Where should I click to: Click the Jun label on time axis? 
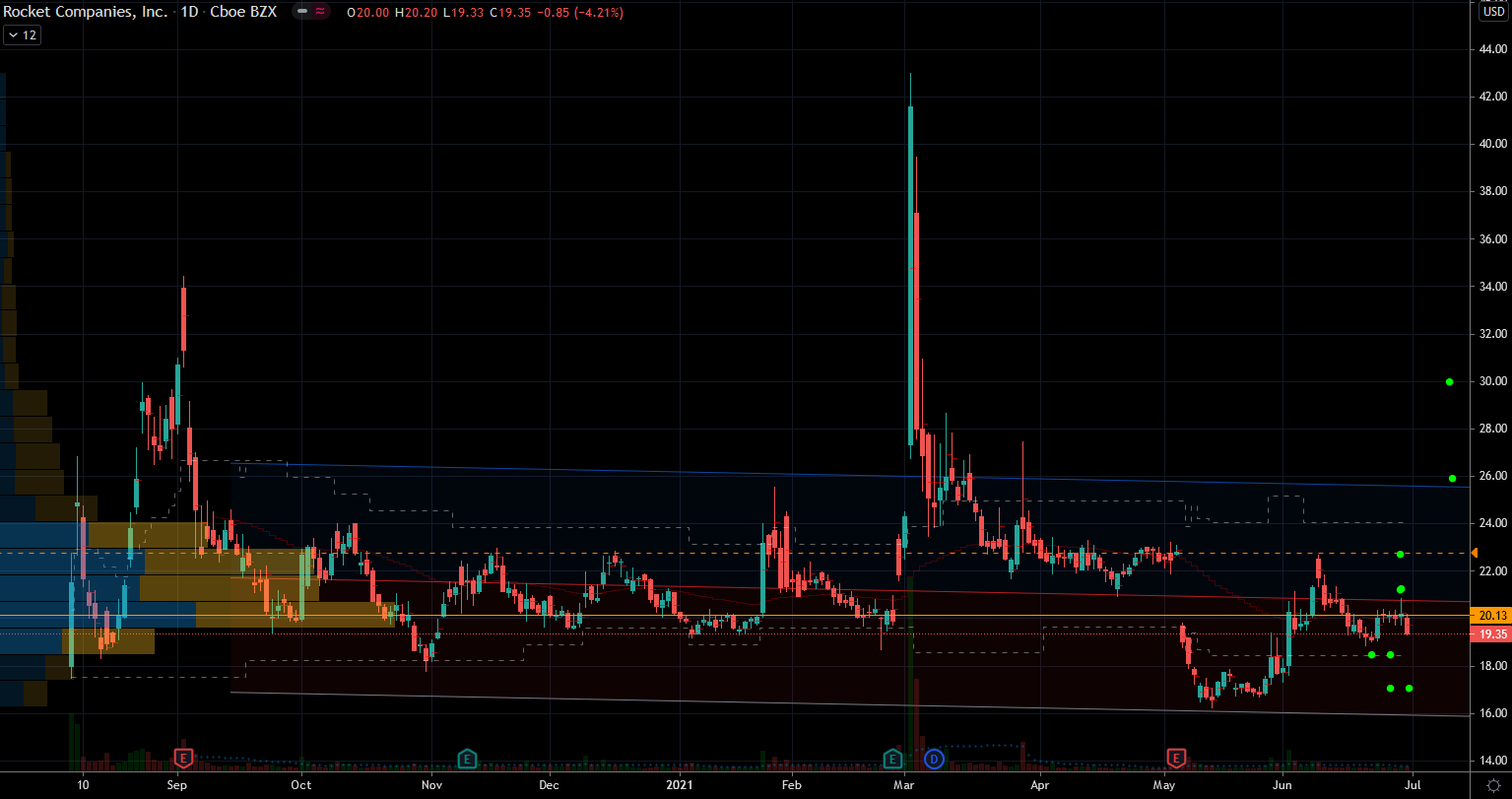[1283, 785]
